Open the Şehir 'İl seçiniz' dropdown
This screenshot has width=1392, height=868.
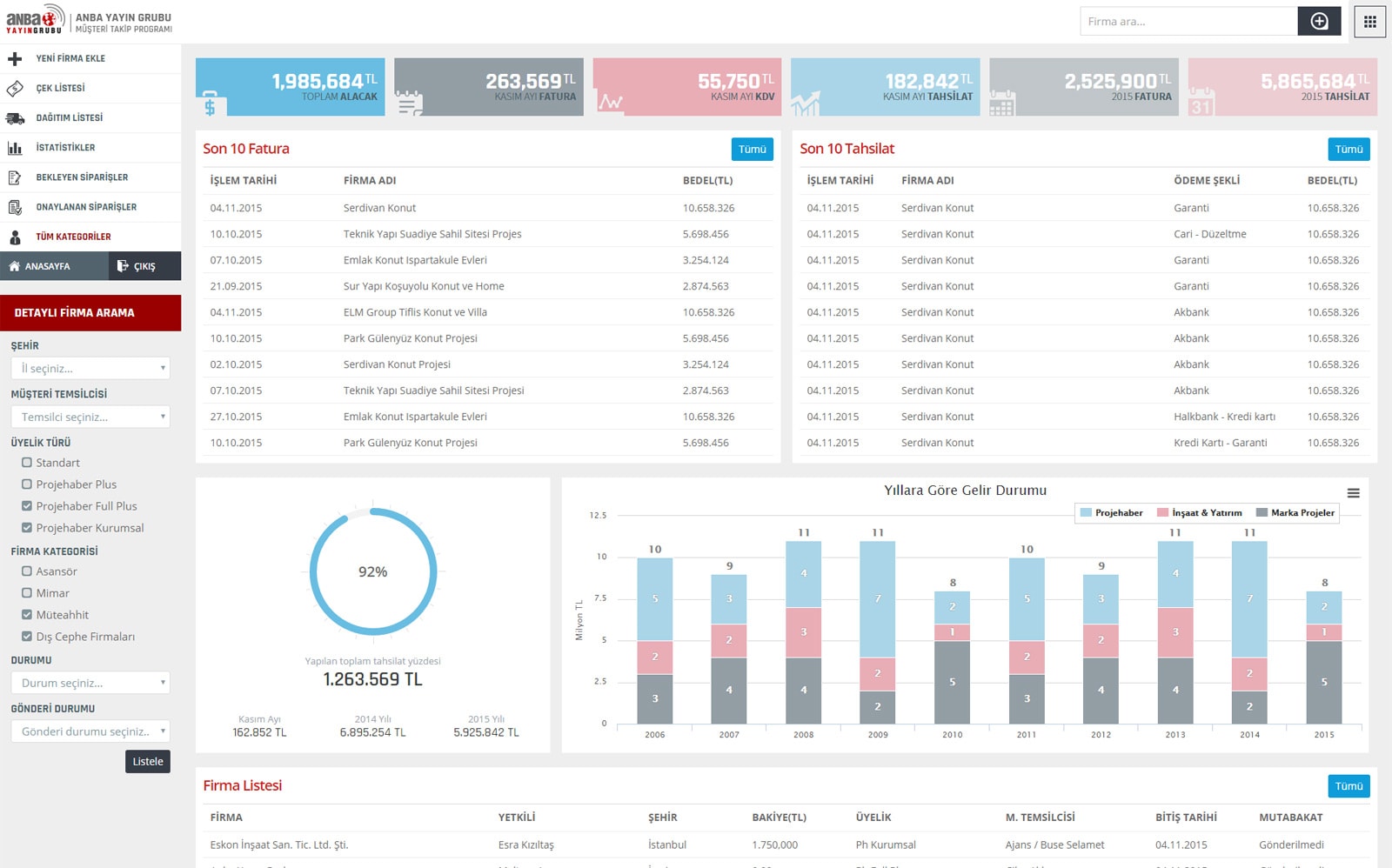click(90, 368)
